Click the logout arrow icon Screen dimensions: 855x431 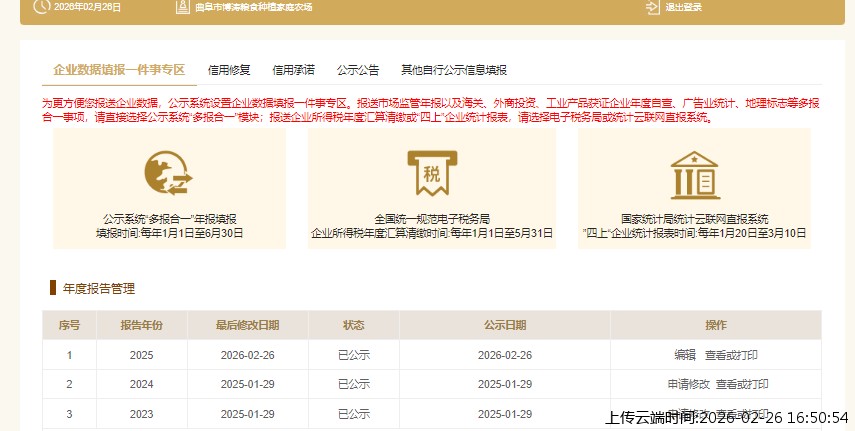click(652, 7)
